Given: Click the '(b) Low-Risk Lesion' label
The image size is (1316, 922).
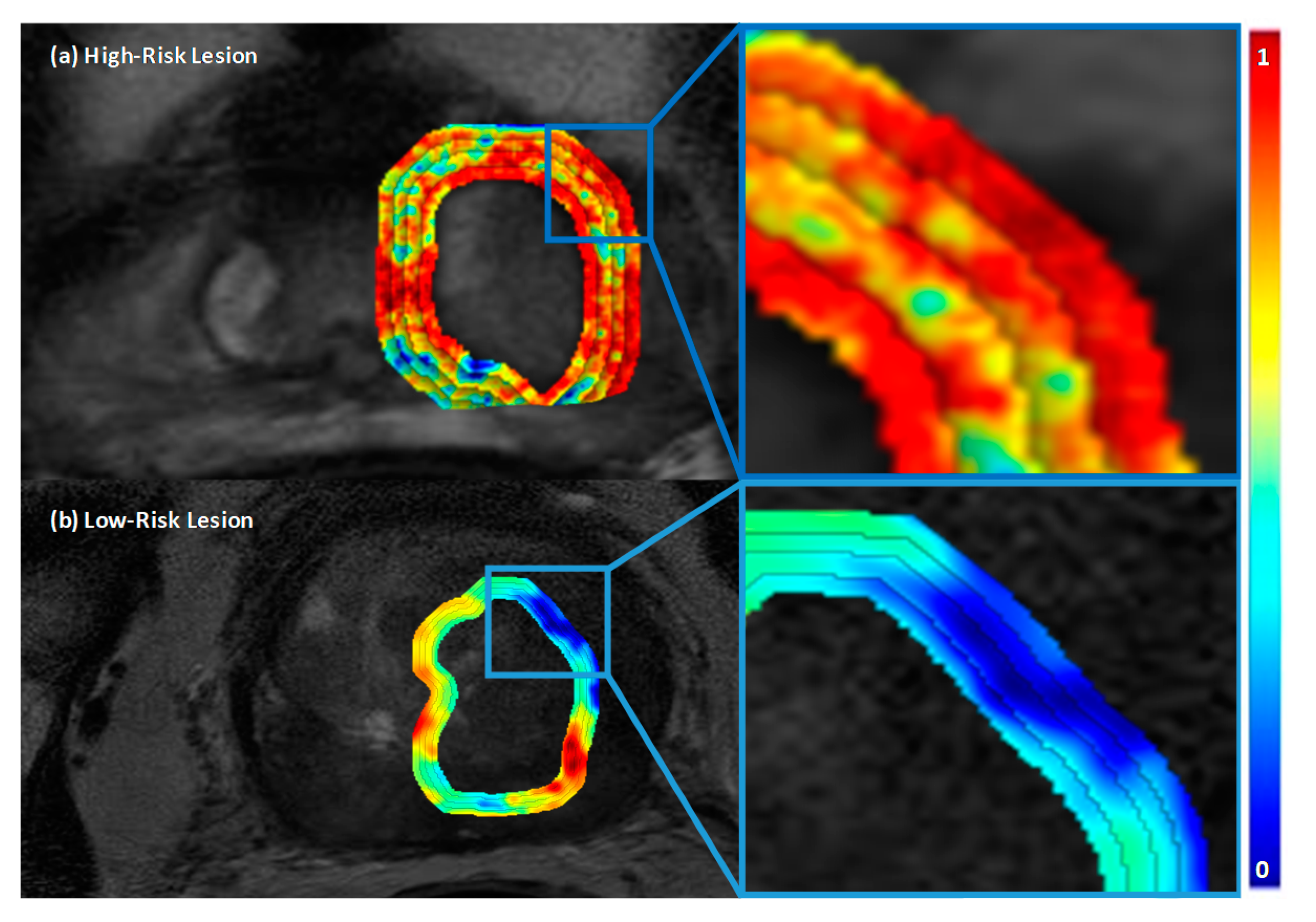Looking at the screenshot, I should click(152, 521).
